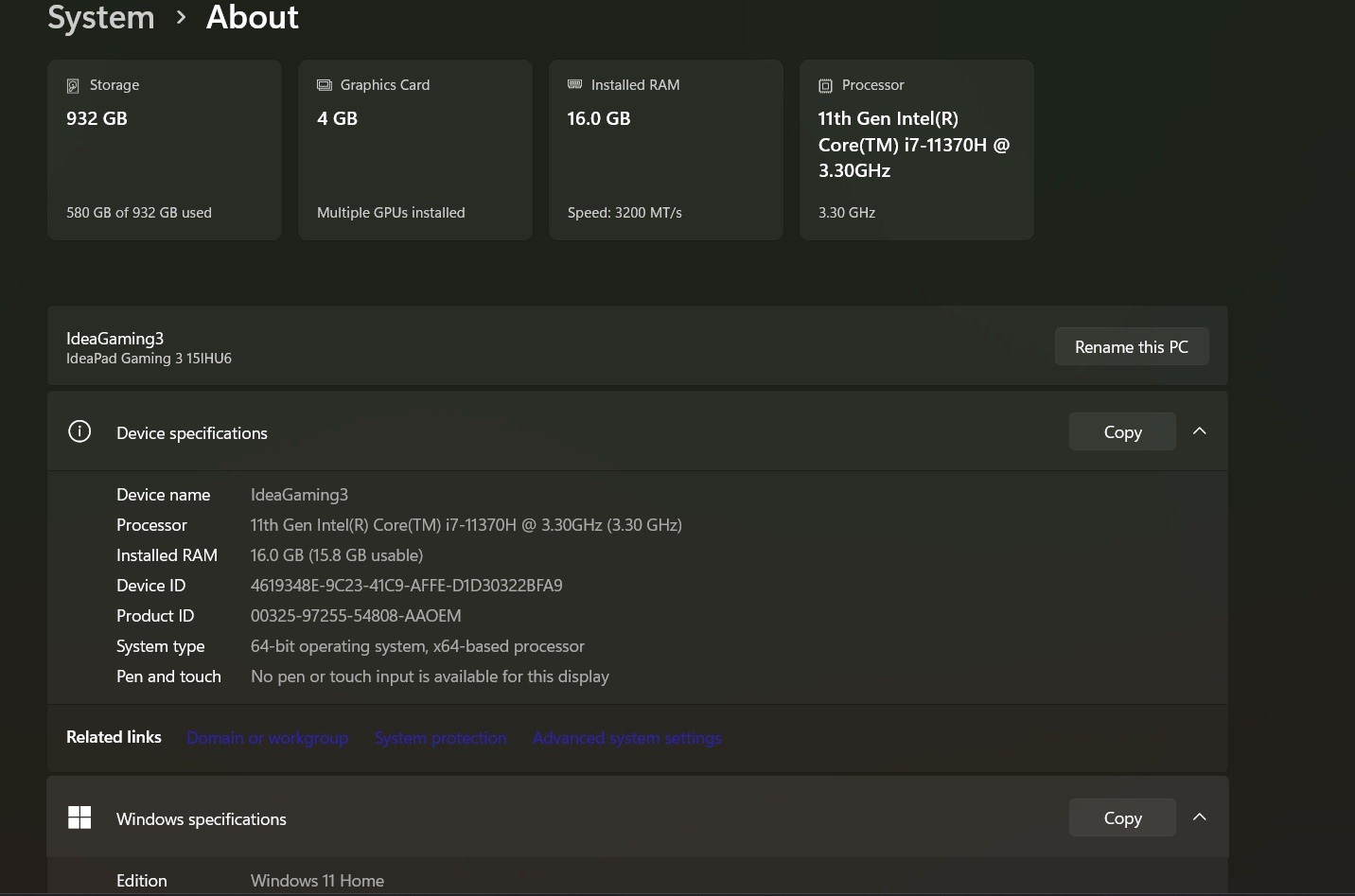Image resolution: width=1355 pixels, height=896 pixels.
Task: Click Processor row value in Device specifications
Action: click(466, 525)
